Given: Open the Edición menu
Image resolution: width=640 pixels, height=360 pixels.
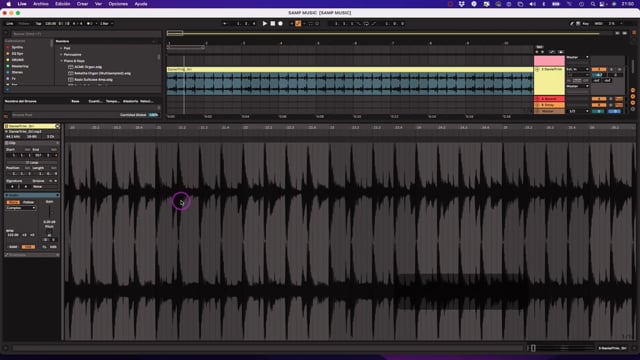Looking at the screenshot, I should pyautogui.click(x=62, y=4).
